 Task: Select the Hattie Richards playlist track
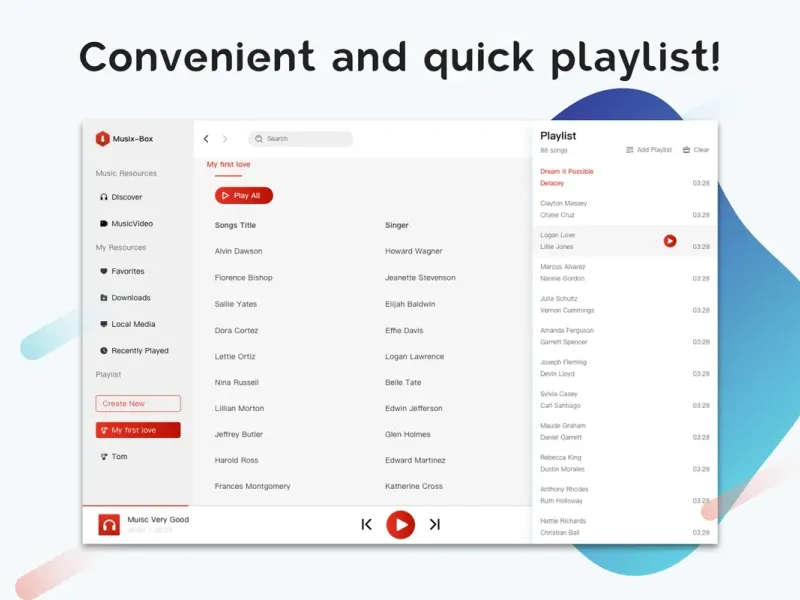624,527
